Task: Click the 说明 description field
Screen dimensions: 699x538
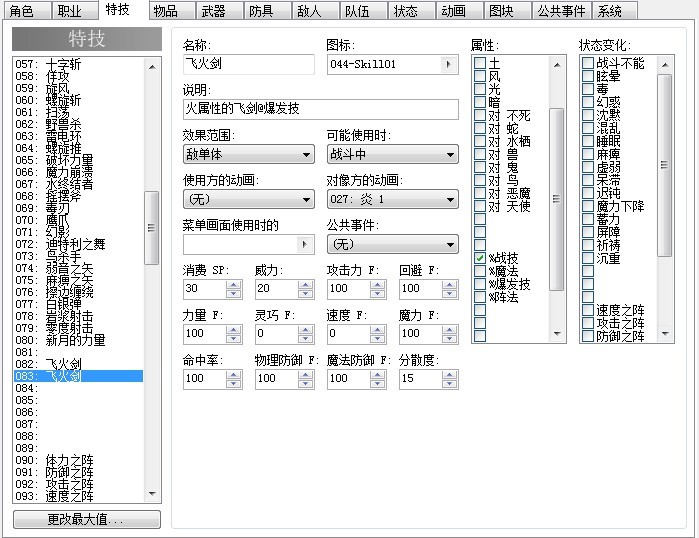Action: click(x=321, y=109)
